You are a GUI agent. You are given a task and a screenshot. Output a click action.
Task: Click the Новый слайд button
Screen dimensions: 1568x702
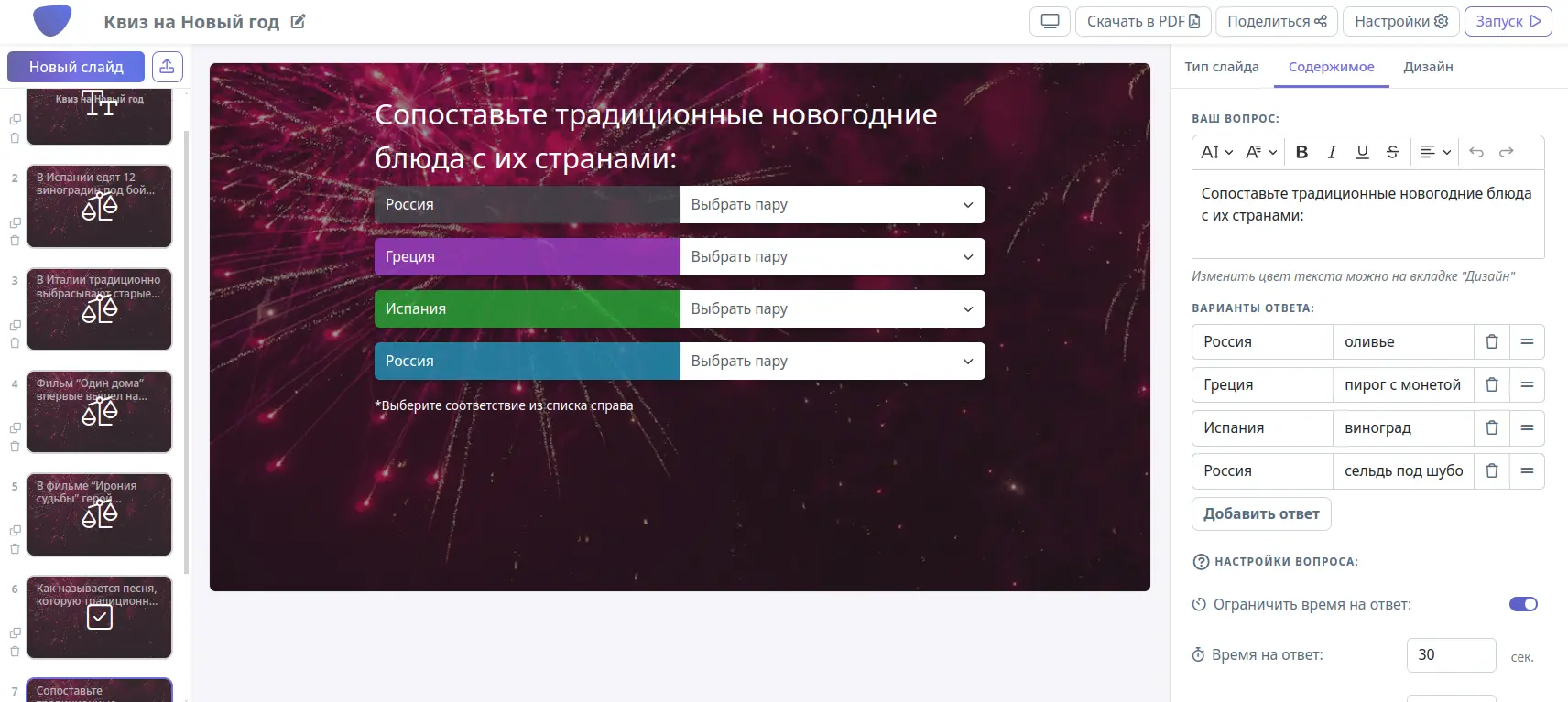76,67
